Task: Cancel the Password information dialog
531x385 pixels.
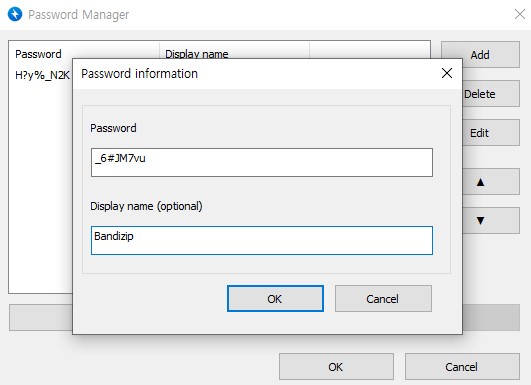Action: click(383, 299)
